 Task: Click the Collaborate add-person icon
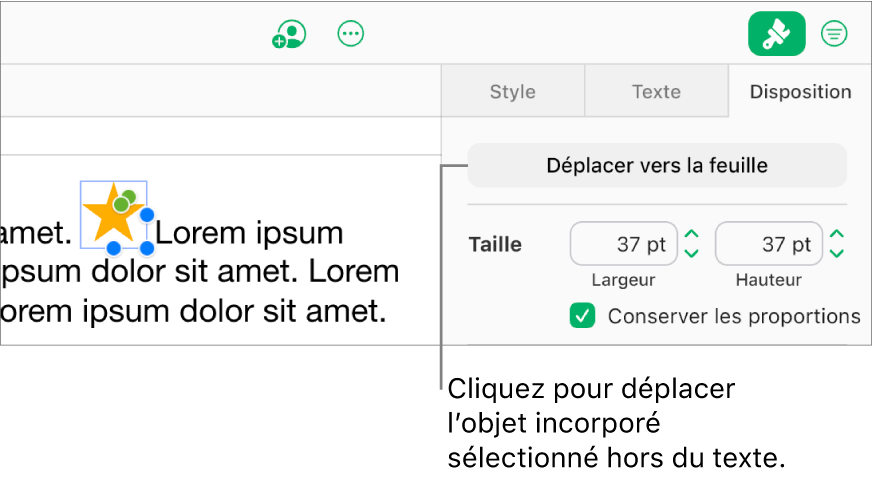(289, 34)
